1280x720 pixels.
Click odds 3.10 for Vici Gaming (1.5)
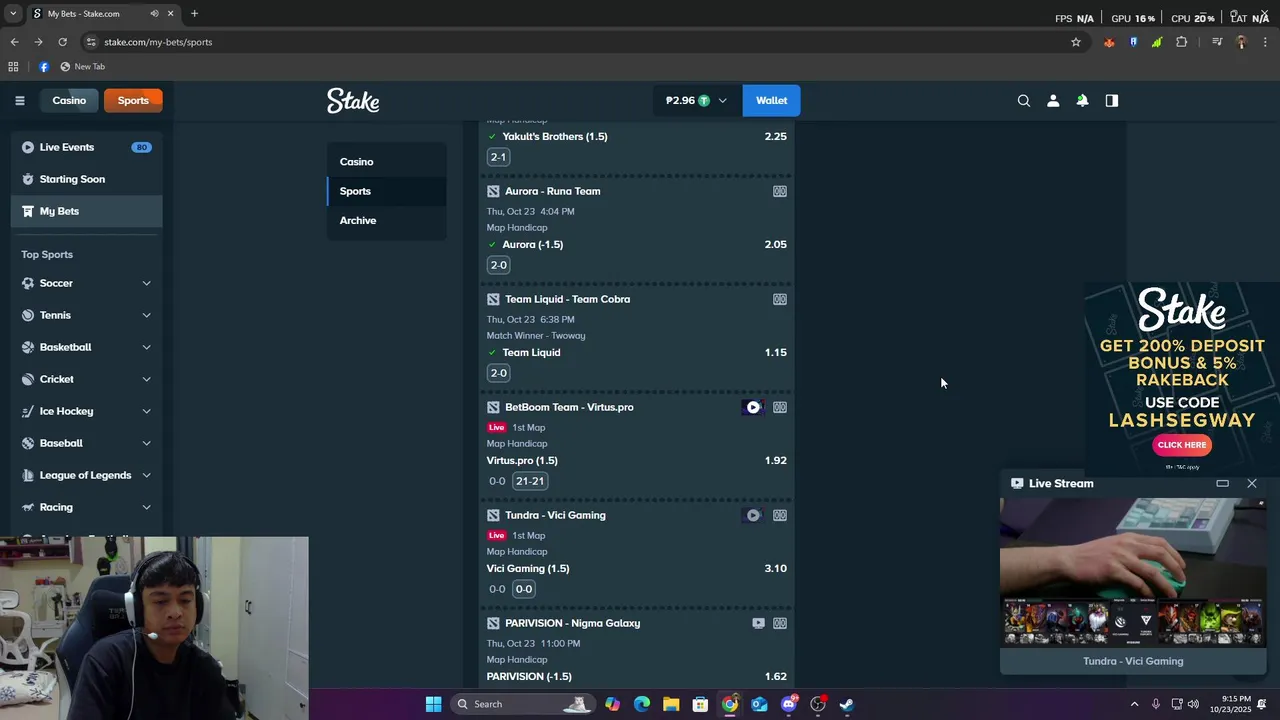pyautogui.click(x=775, y=568)
